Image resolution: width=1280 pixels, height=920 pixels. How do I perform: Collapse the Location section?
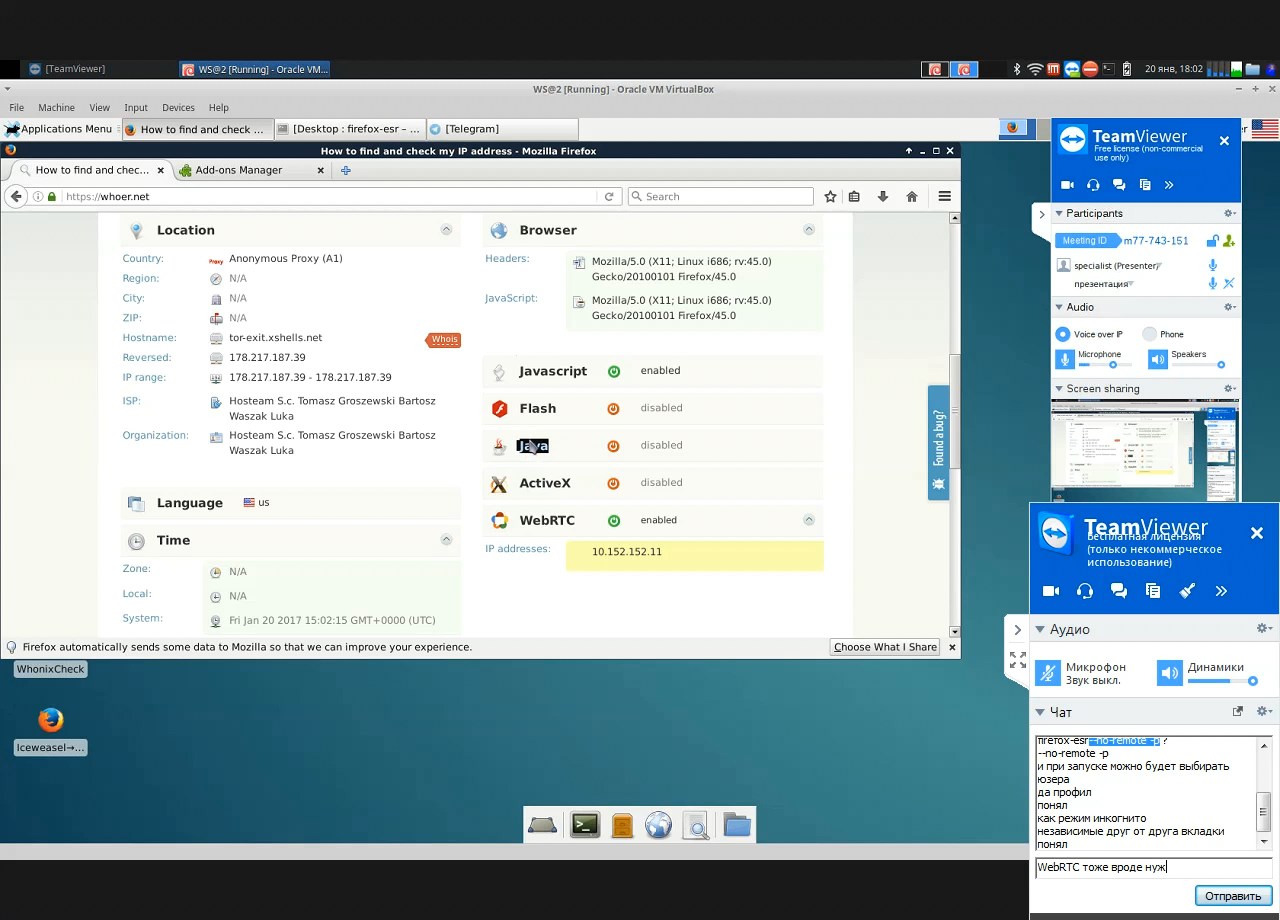446,230
